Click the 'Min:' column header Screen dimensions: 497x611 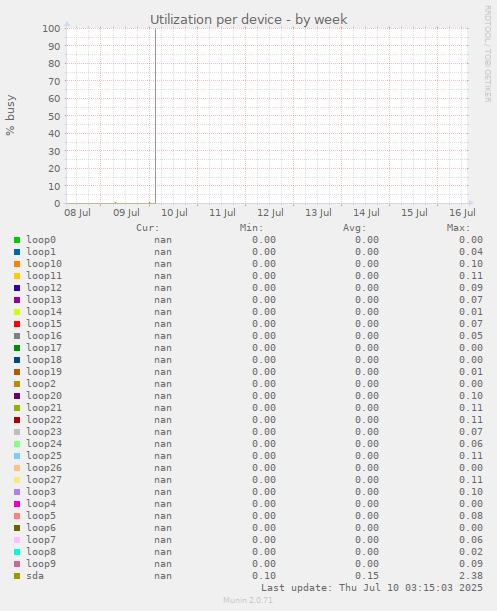pyautogui.click(x=251, y=228)
